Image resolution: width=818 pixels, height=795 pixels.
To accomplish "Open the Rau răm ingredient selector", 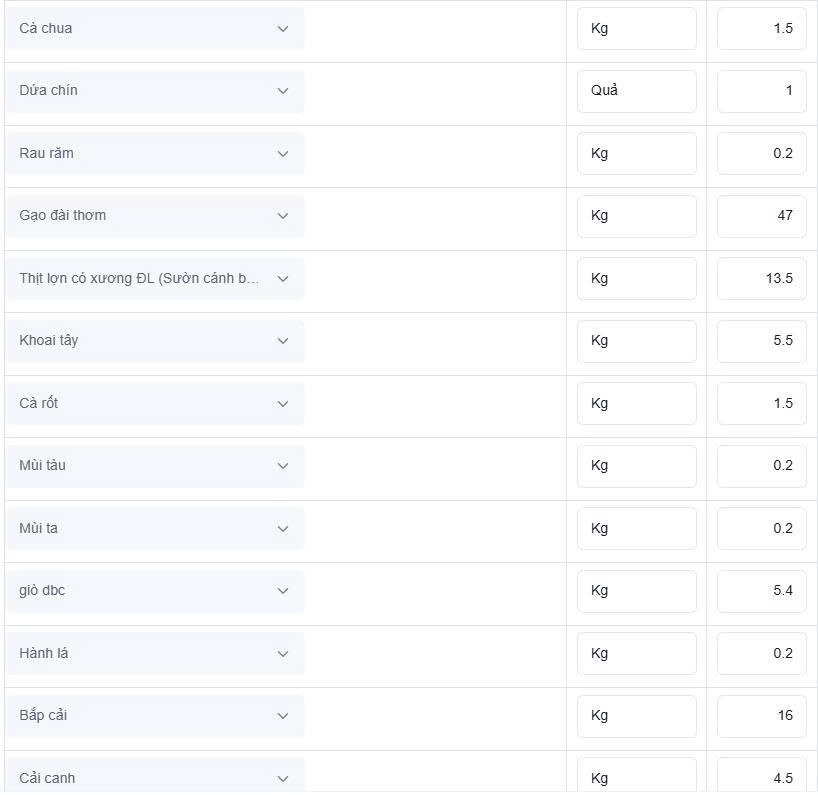I will pos(155,153).
